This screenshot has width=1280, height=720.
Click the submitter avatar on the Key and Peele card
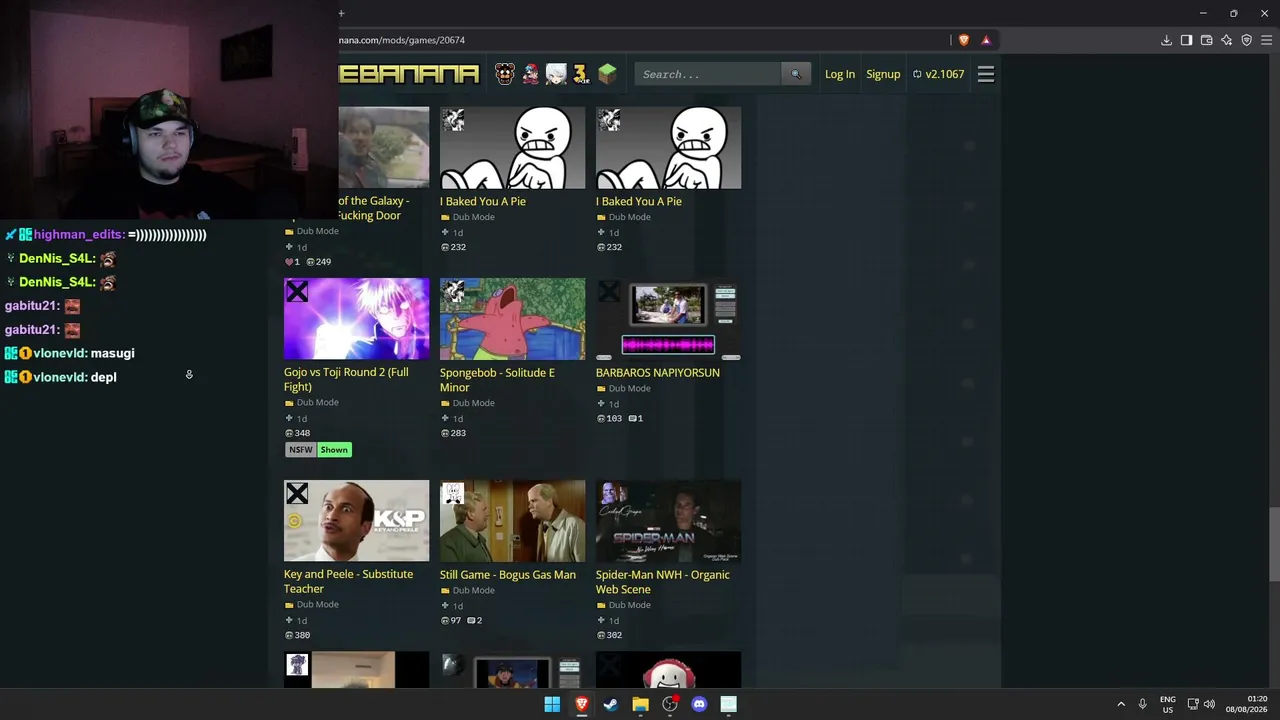tap(297, 493)
